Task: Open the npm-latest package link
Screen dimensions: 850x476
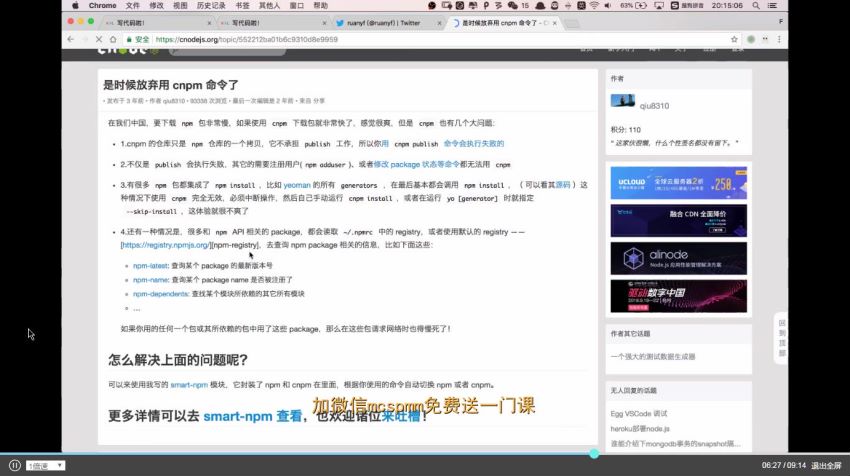Action: (152, 266)
